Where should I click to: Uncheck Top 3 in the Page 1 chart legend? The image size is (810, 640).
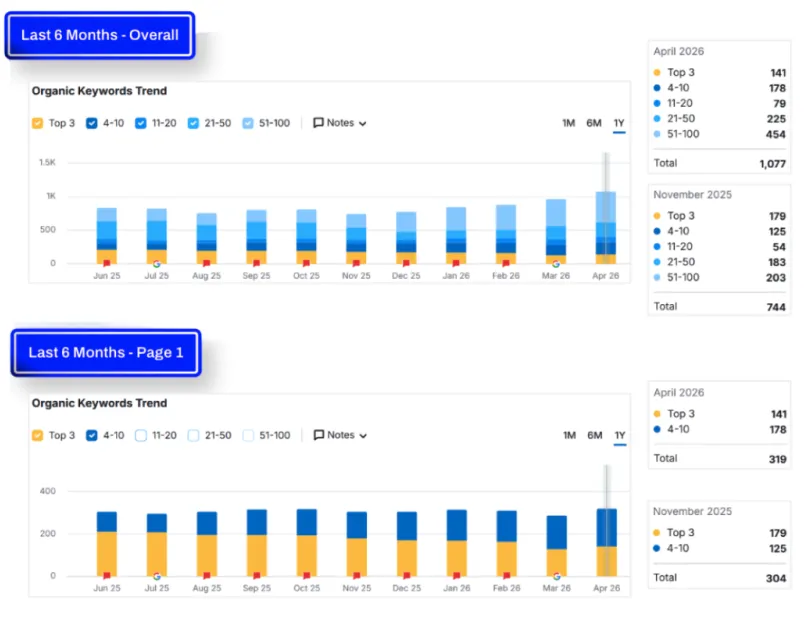coord(37,435)
